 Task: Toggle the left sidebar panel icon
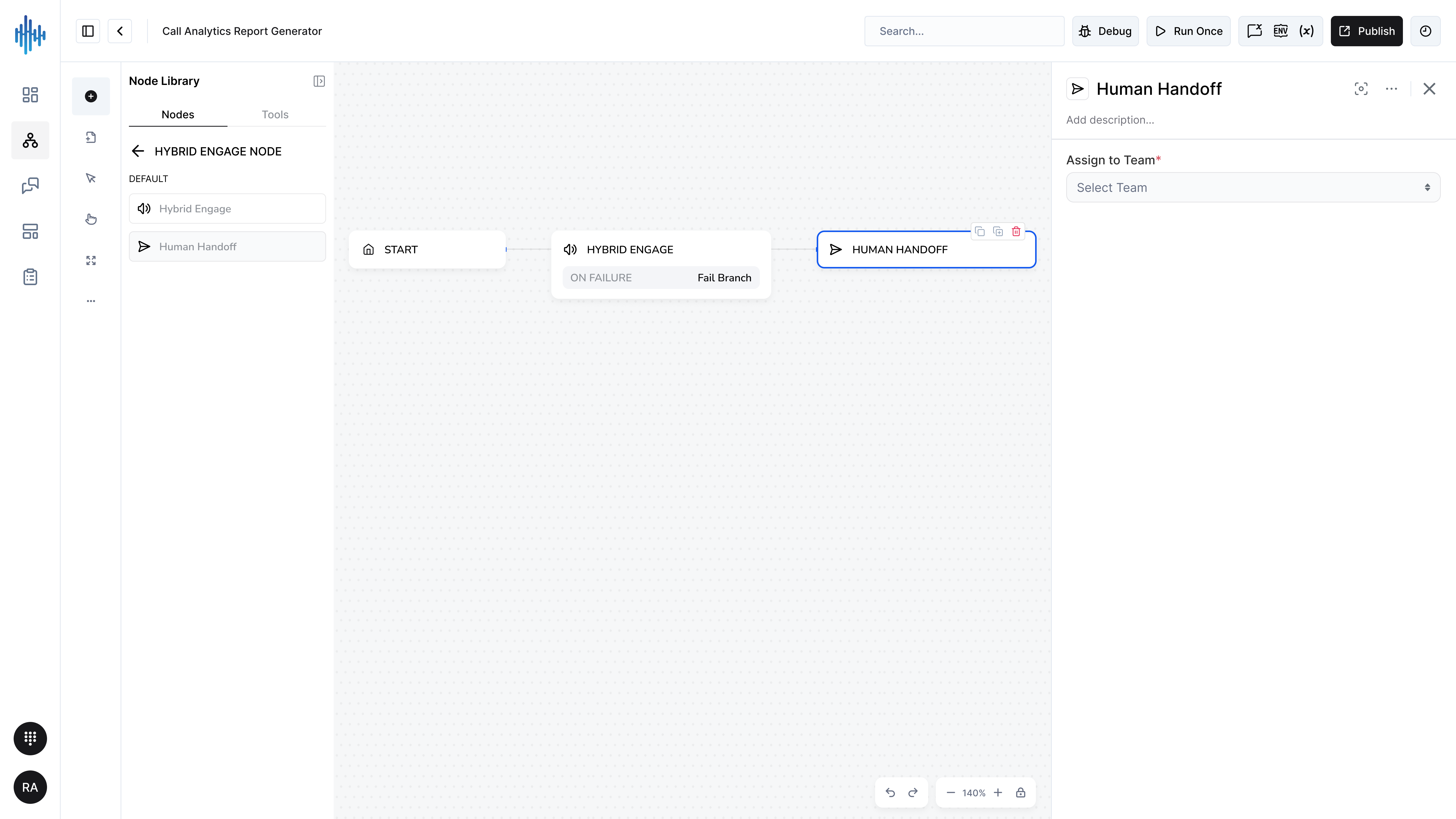coord(88,31)
